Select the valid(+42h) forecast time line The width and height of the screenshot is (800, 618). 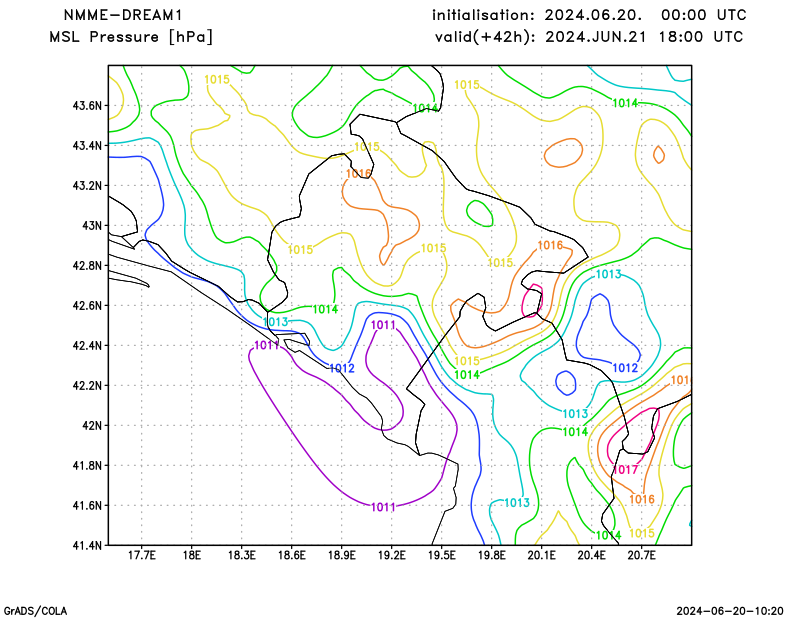[x=589, y=37]
